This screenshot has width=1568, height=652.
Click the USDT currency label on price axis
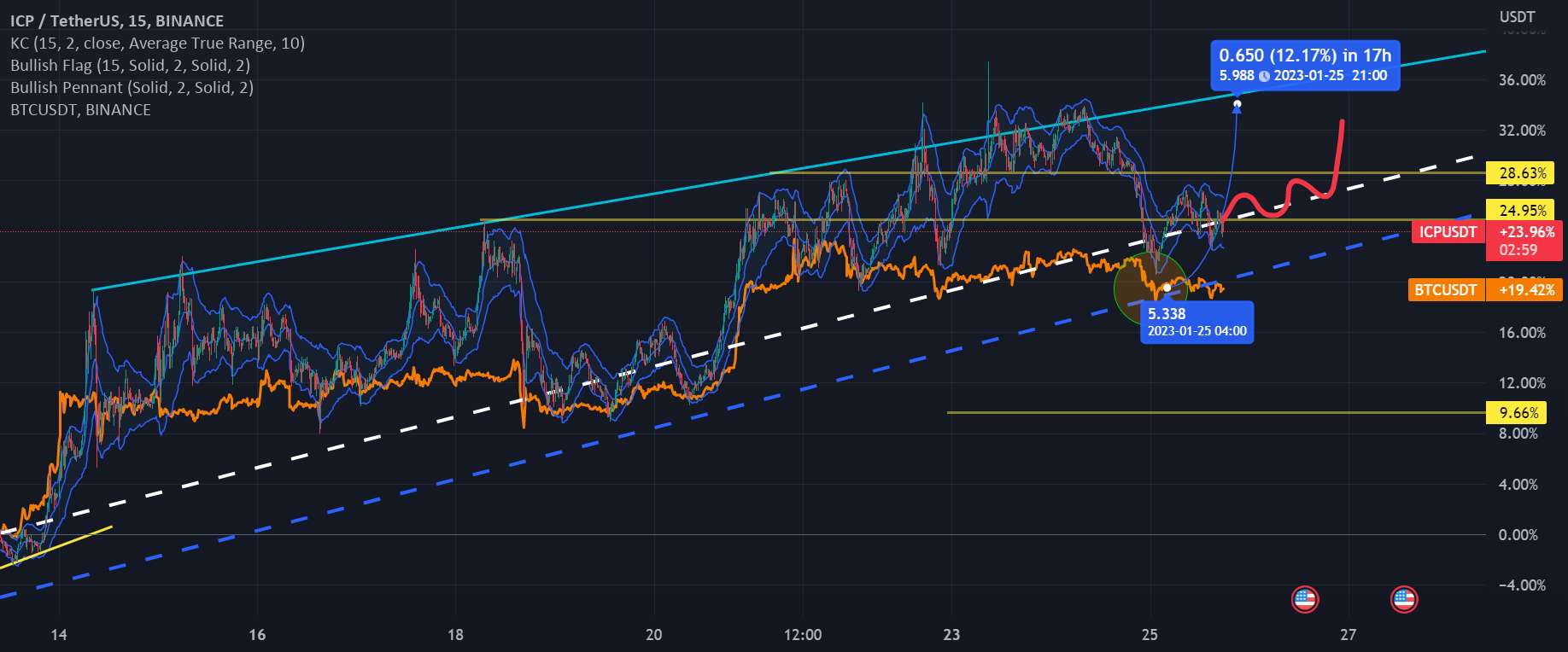coord(1518,16)
